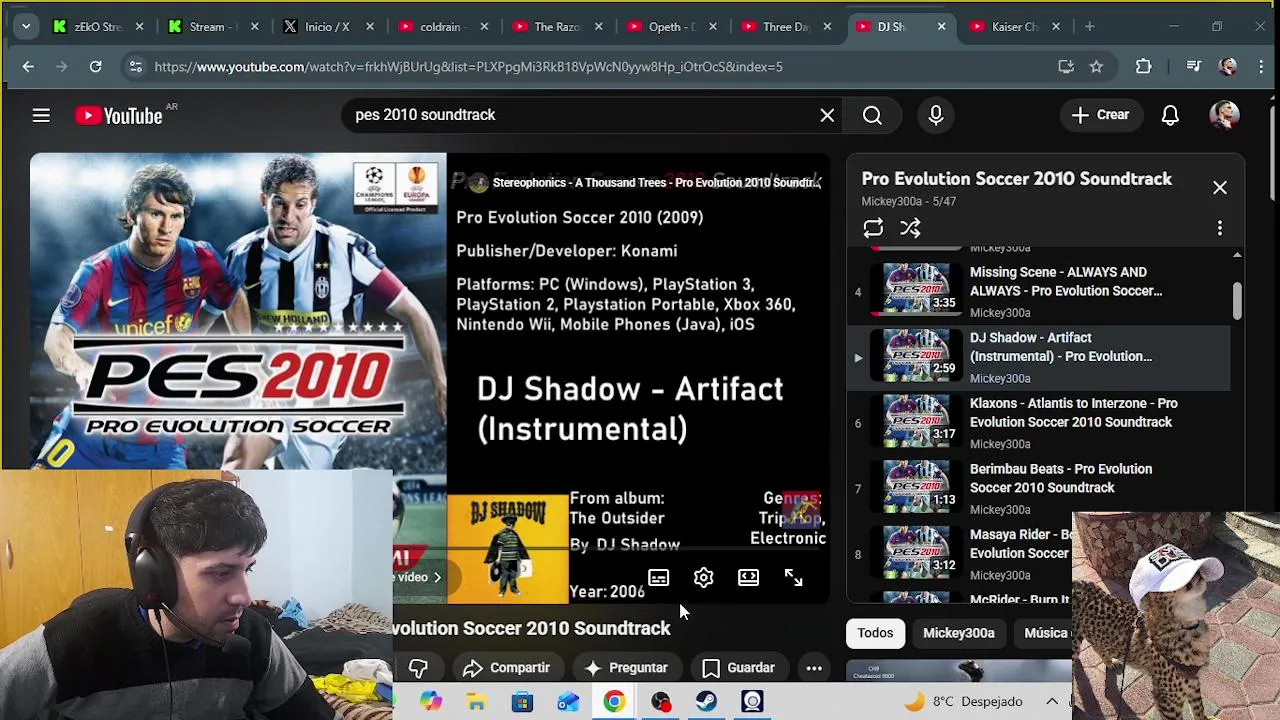Screen dimensions: 1280x720
Task: Select the Música filter chip
Action: [x=1045, y=633]
